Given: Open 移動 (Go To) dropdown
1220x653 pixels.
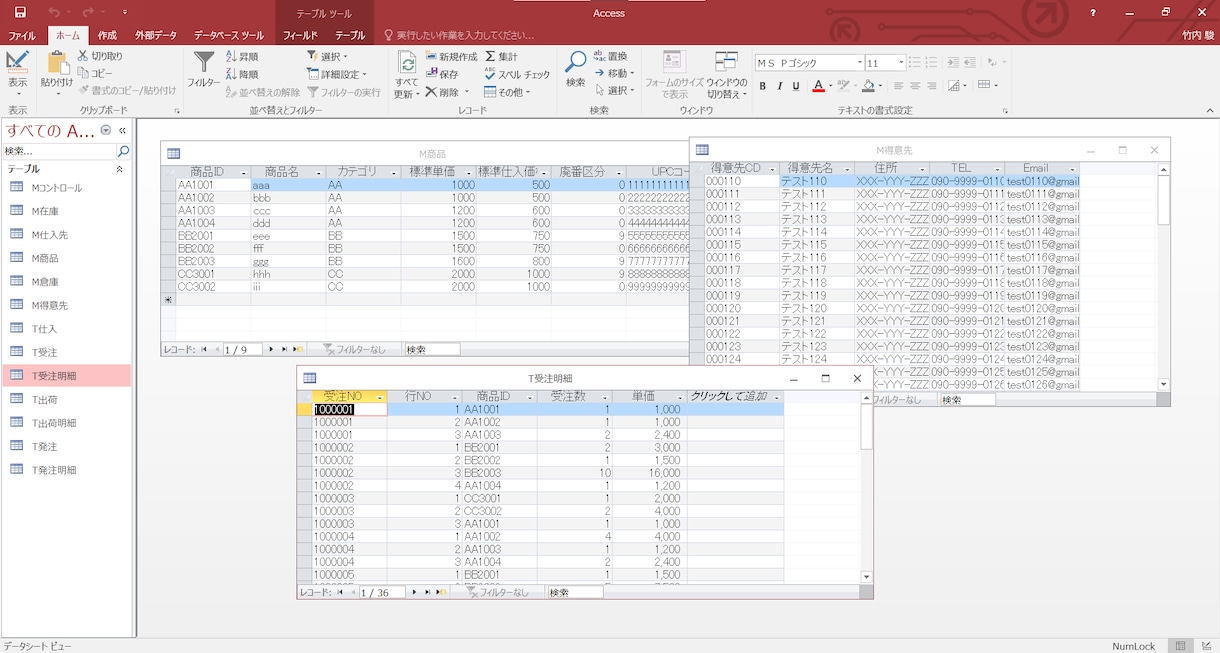Looking at the screenshot, I should [x=614, y=73].
